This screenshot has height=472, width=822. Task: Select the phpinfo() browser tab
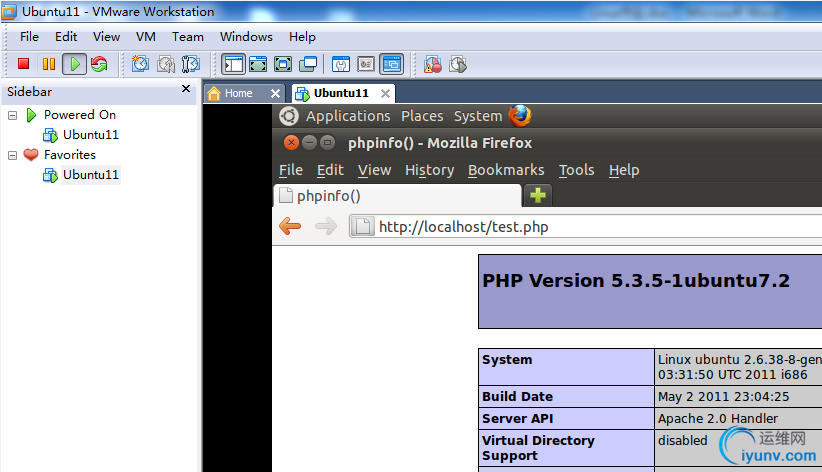click(397, 196)
